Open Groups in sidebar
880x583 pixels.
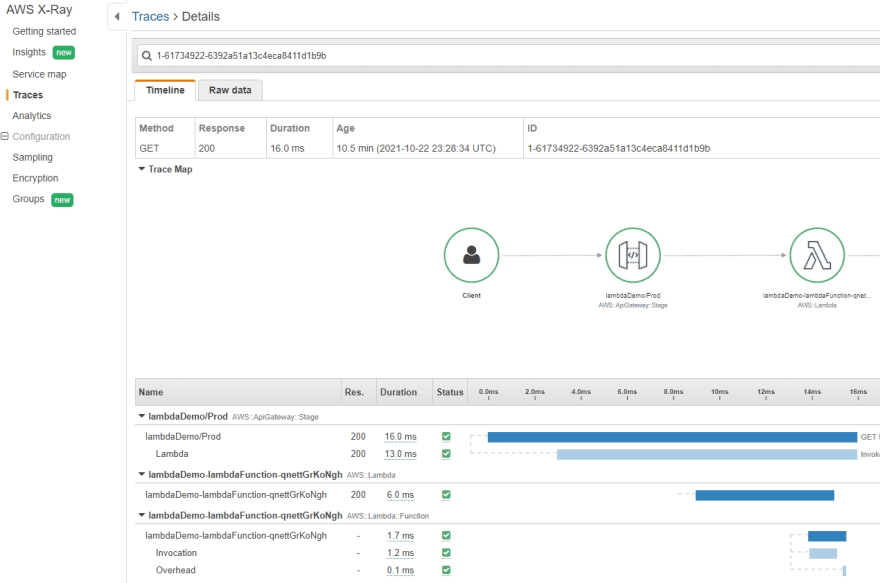(x=28, y=199)
